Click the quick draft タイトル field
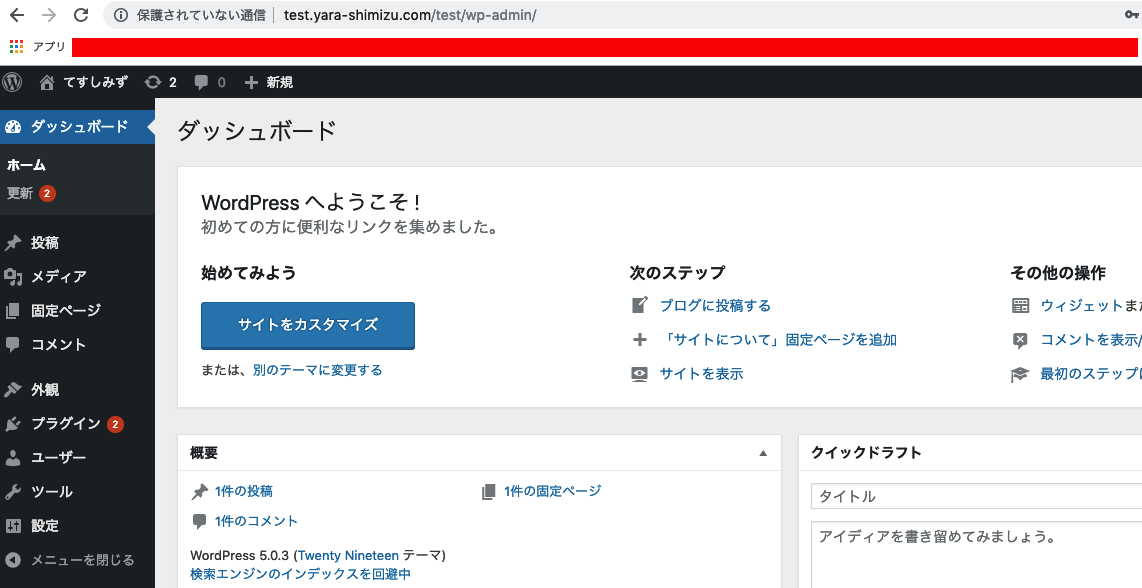This screenshot has height=588, width=1142. tap(975, 497)
